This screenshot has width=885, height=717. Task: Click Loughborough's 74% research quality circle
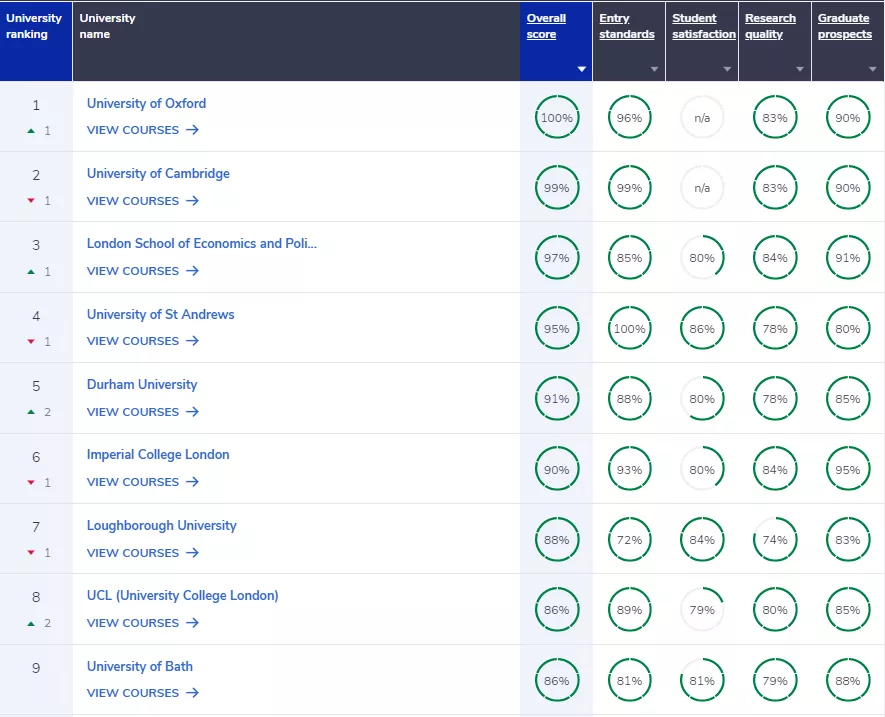774,540
